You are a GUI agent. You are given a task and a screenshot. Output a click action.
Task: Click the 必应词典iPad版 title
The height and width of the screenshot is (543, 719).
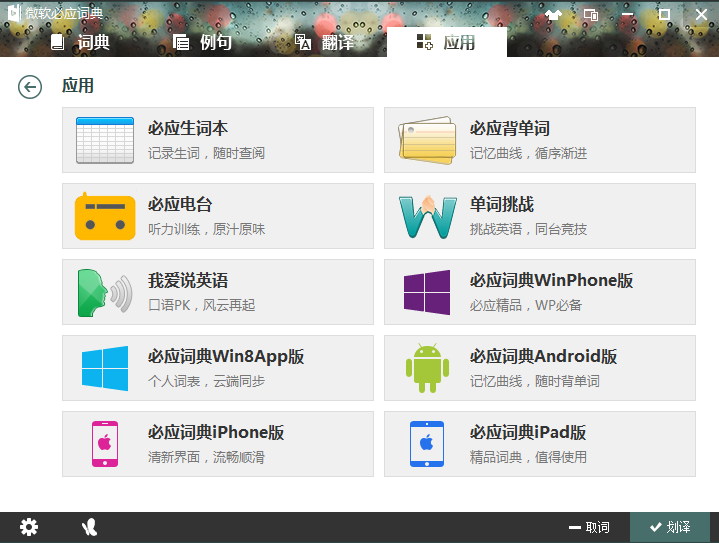pos(528,432)
